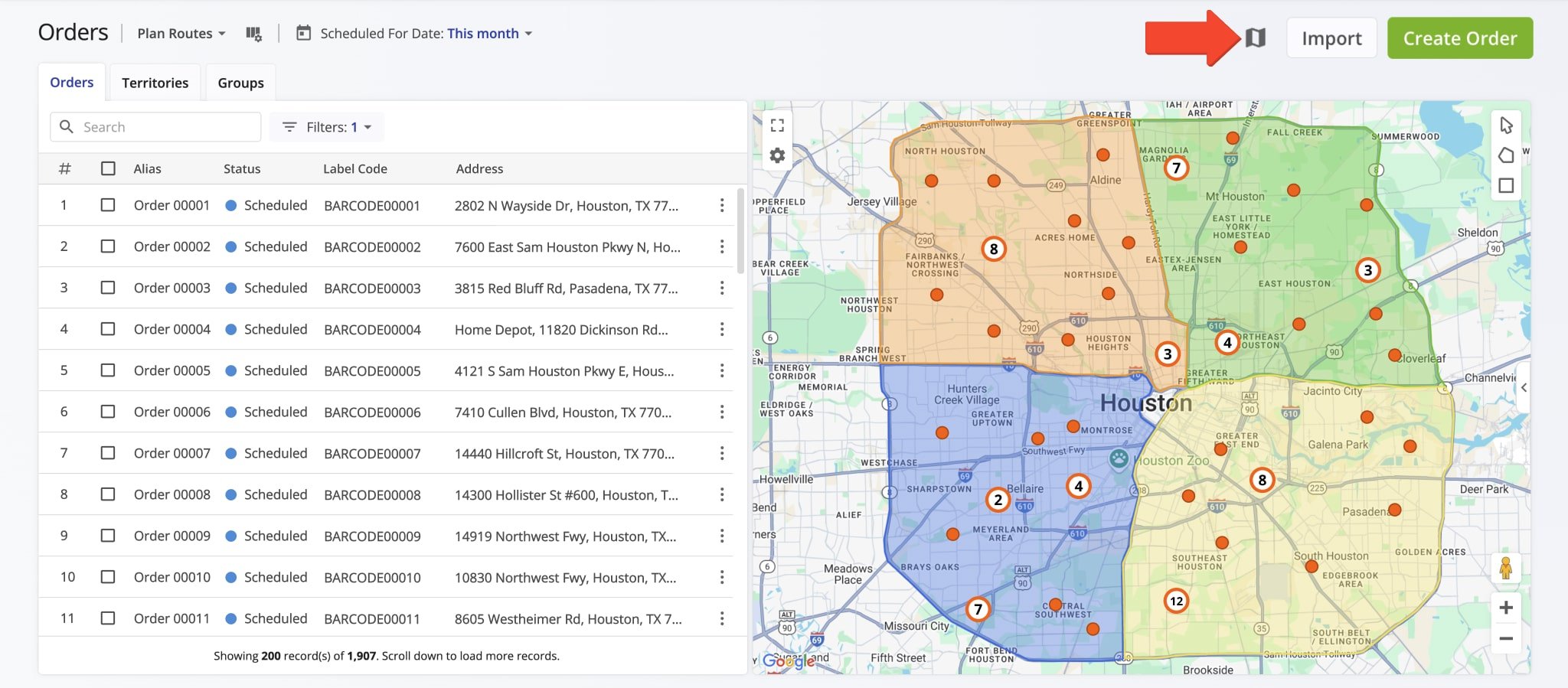Toggle the map view icon
Viewport: 1568px width, 688px height.
tap(1255, 37)
